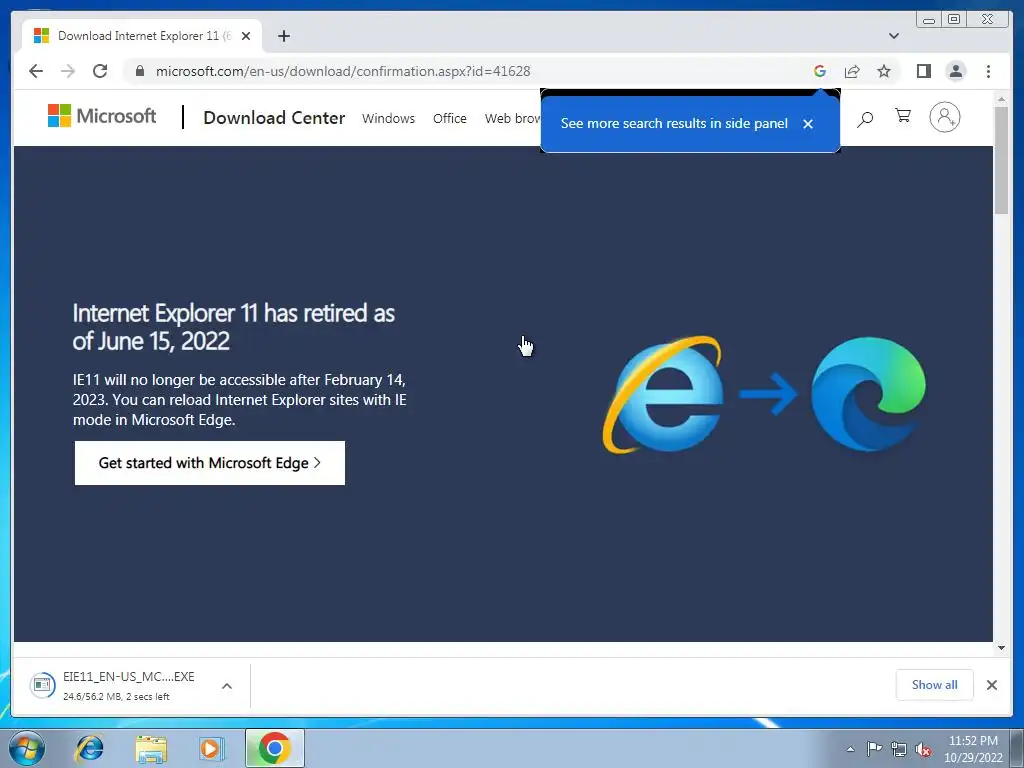Open Microsoft site search magnifier
Image resolution: width=1024 pixels, height=768 pixels.
coord(865,118)
